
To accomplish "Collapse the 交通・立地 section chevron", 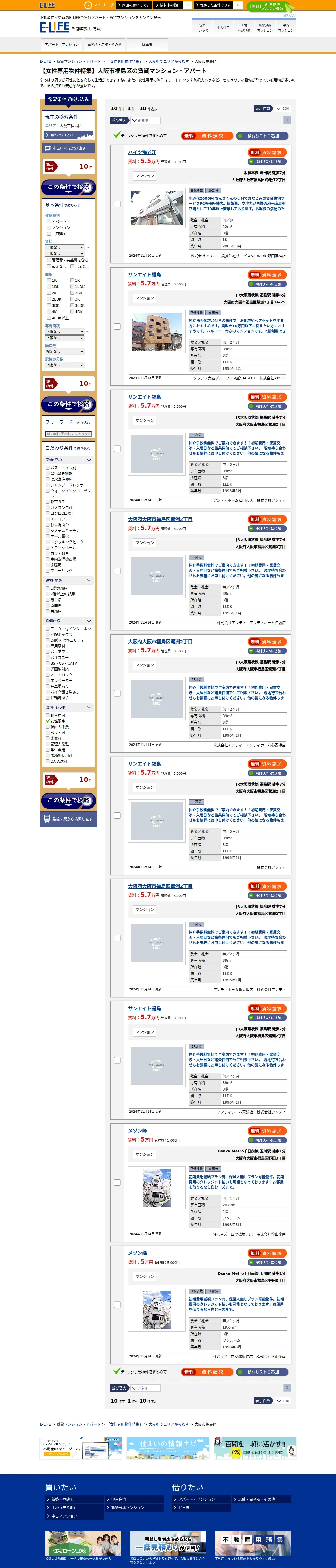I will [89, 460].
